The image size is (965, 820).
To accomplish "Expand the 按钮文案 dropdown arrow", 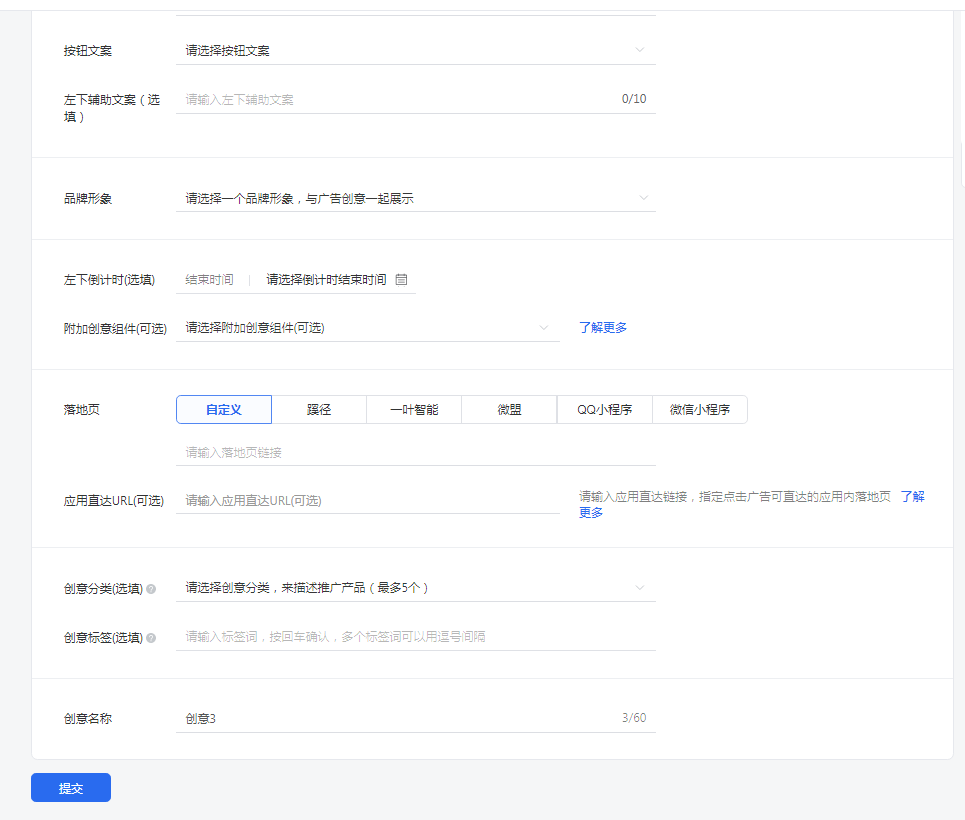I will coord(640,50).
